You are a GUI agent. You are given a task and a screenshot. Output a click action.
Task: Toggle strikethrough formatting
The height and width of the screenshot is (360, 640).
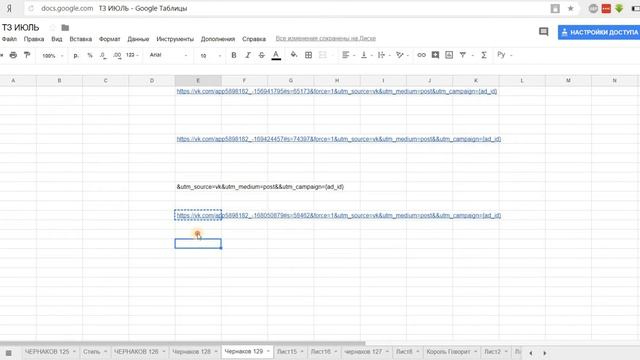(262, 55)
